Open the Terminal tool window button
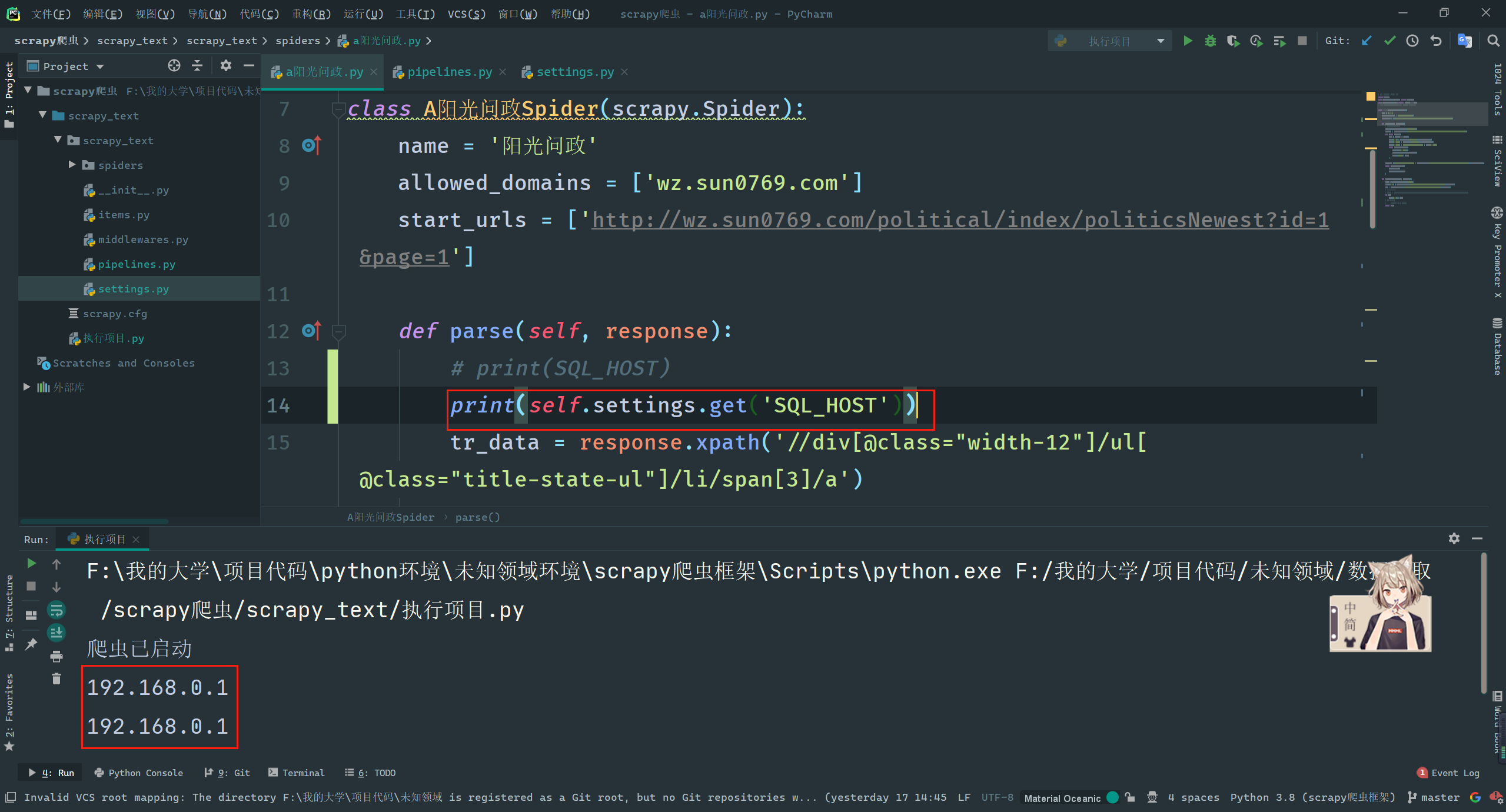 (x=297, y=773)
